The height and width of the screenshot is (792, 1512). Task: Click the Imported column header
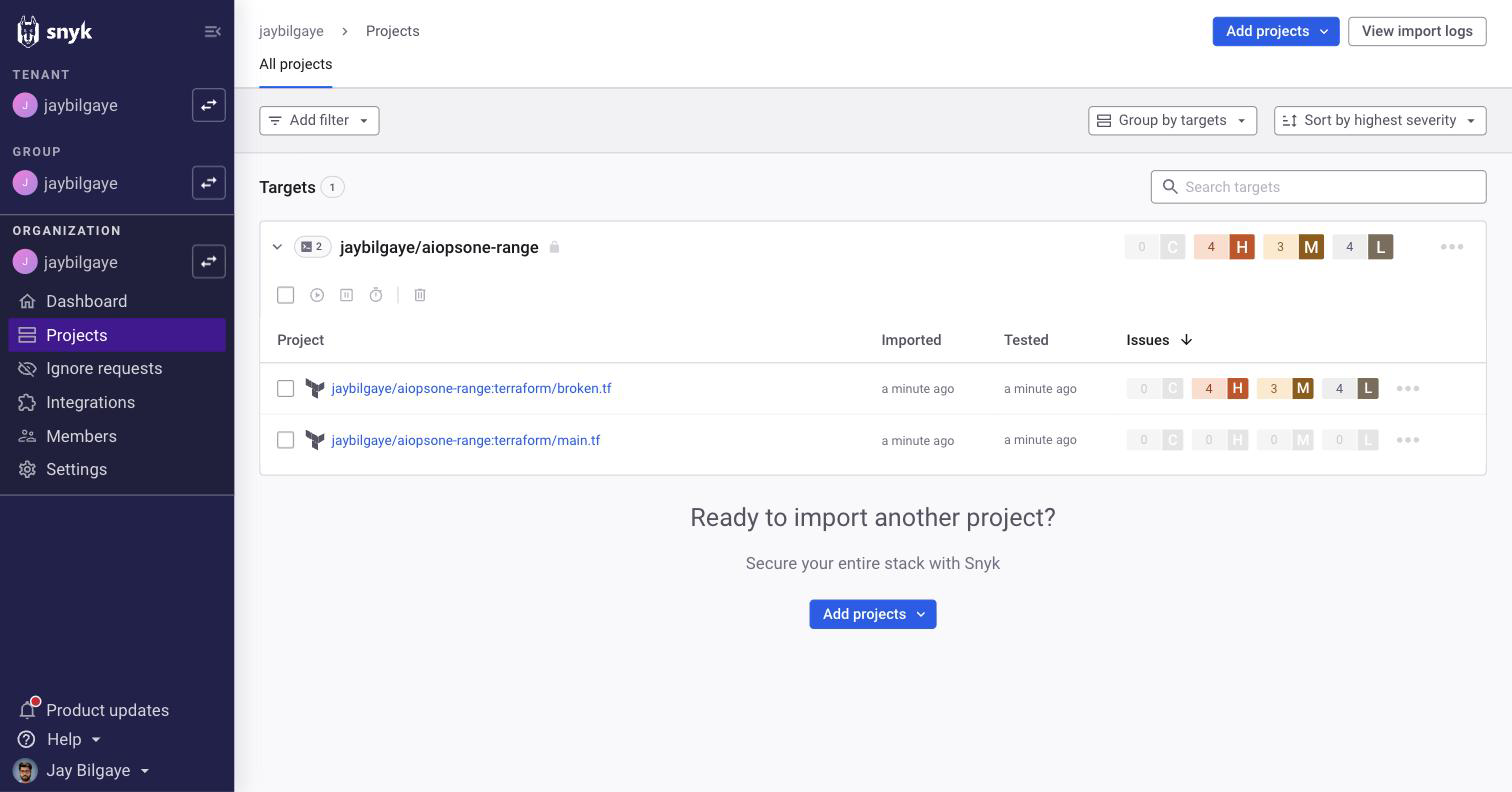pyautogui.click(x=911, y=340)
